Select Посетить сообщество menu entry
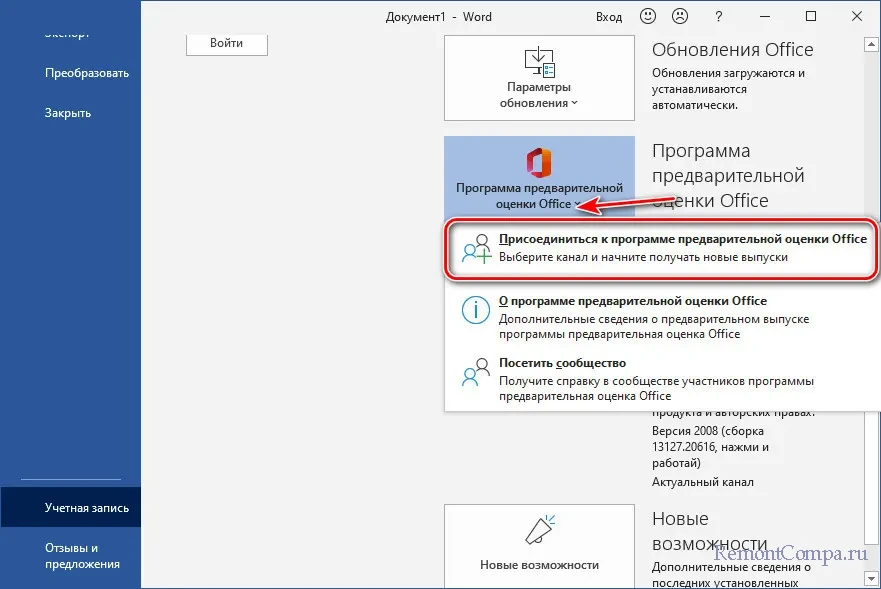The image size is (881, 589). 562,363
